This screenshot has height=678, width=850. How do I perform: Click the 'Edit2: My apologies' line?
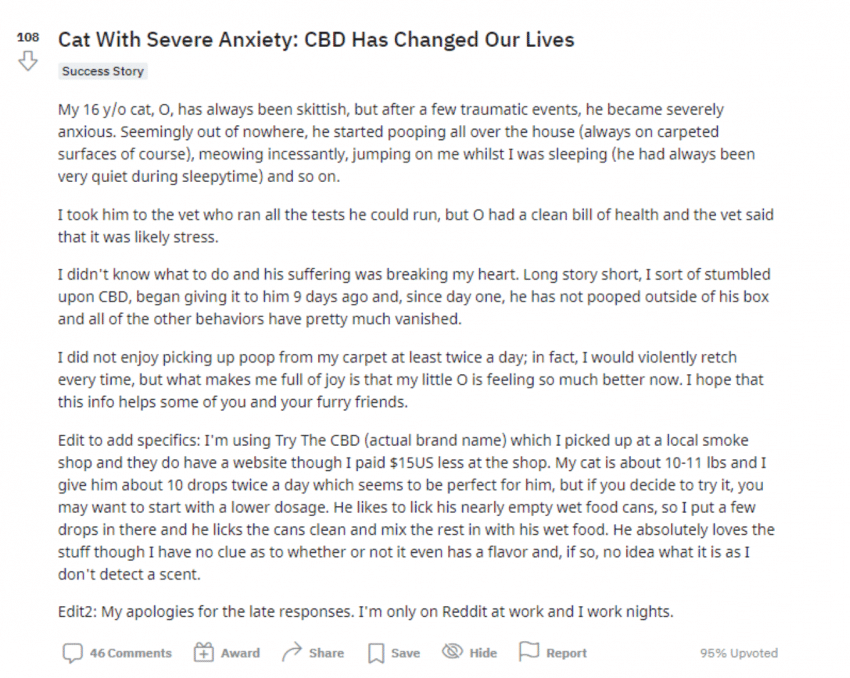365,612
